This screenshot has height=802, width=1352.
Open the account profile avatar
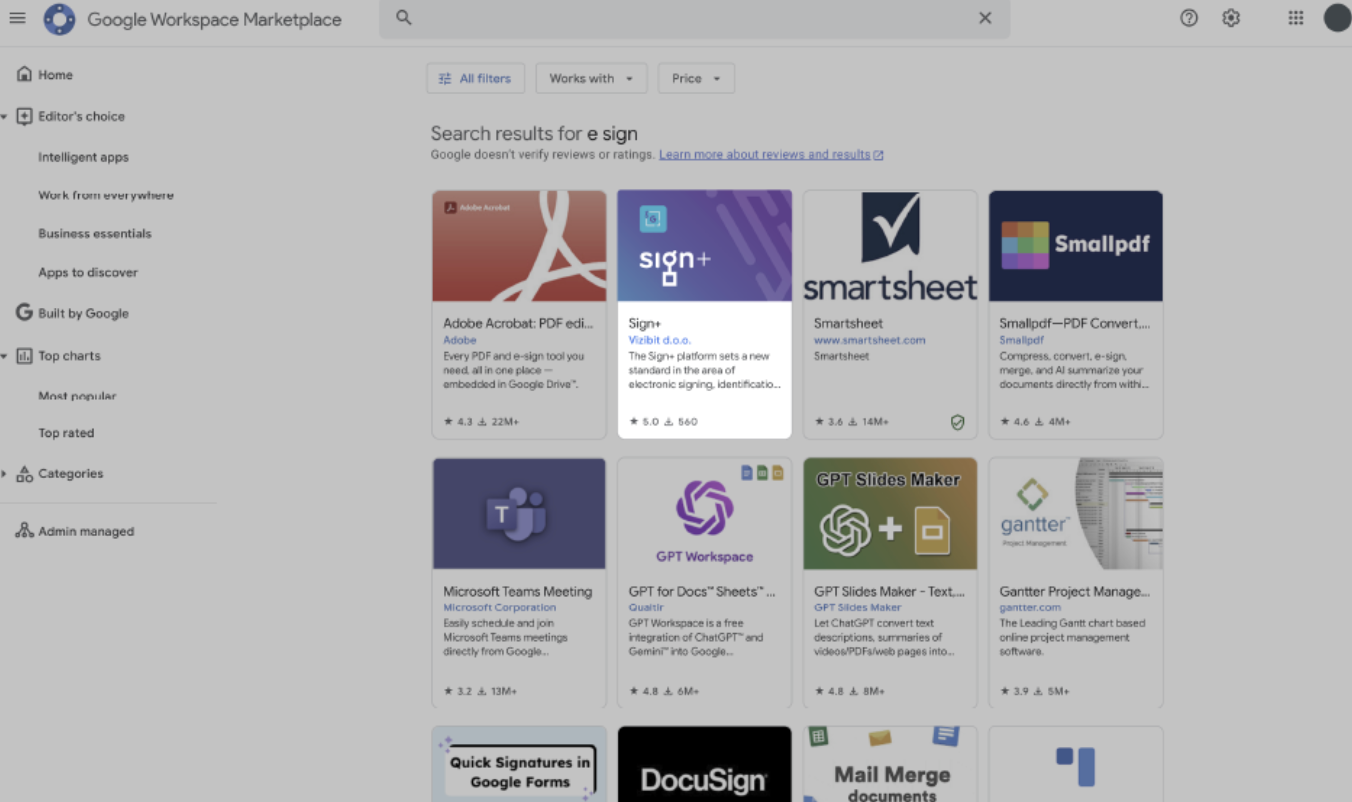[1337, 18]
